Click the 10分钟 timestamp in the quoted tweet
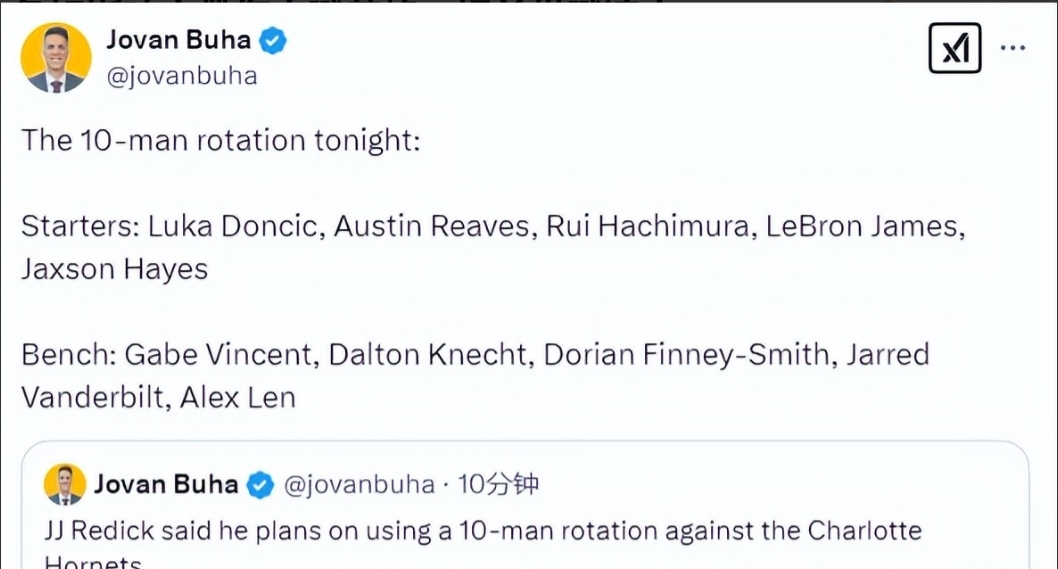The width and height of the screenshot is (1058, 569). click(x=498, y=486)
